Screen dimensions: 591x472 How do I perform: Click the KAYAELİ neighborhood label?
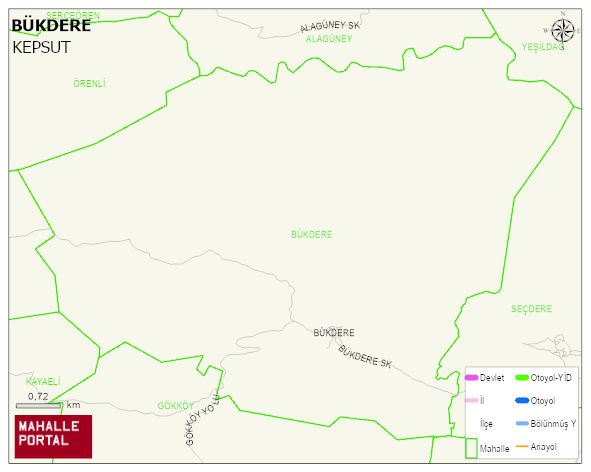43,382
